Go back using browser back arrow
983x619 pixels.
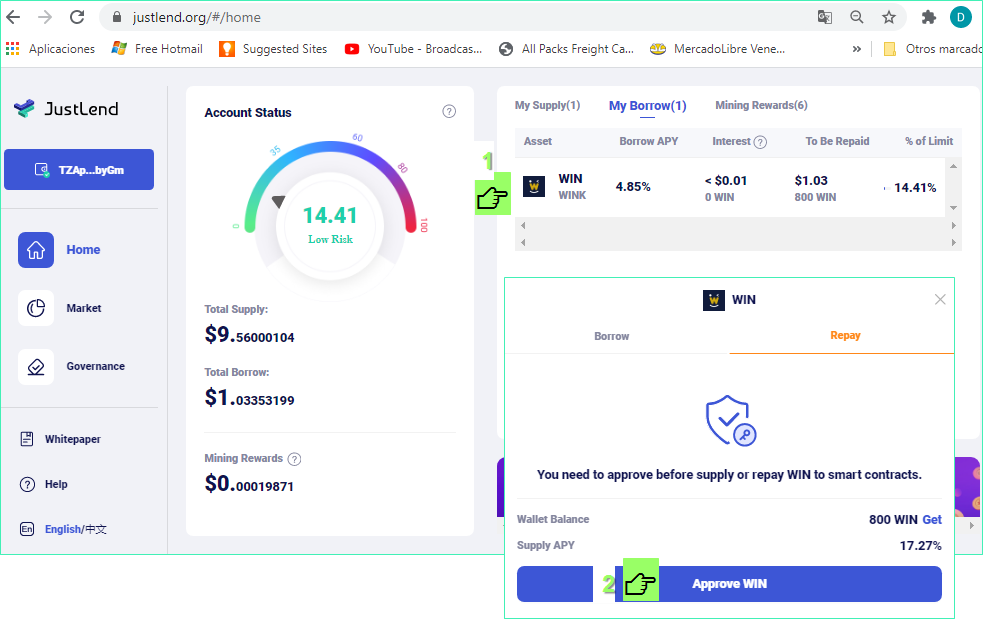pos(13,17)
